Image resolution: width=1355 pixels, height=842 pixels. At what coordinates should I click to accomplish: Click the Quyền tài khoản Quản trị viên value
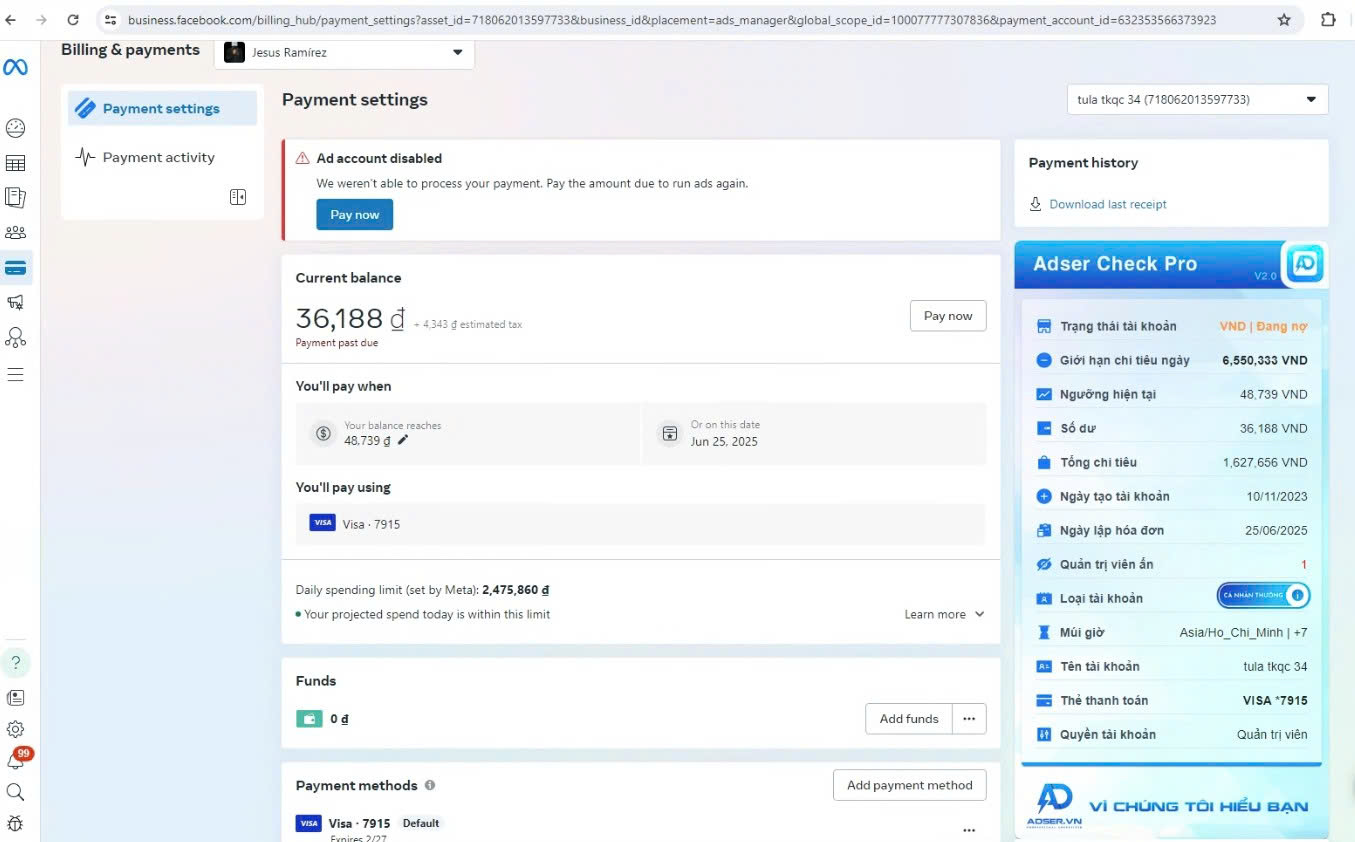(1272, 734)
